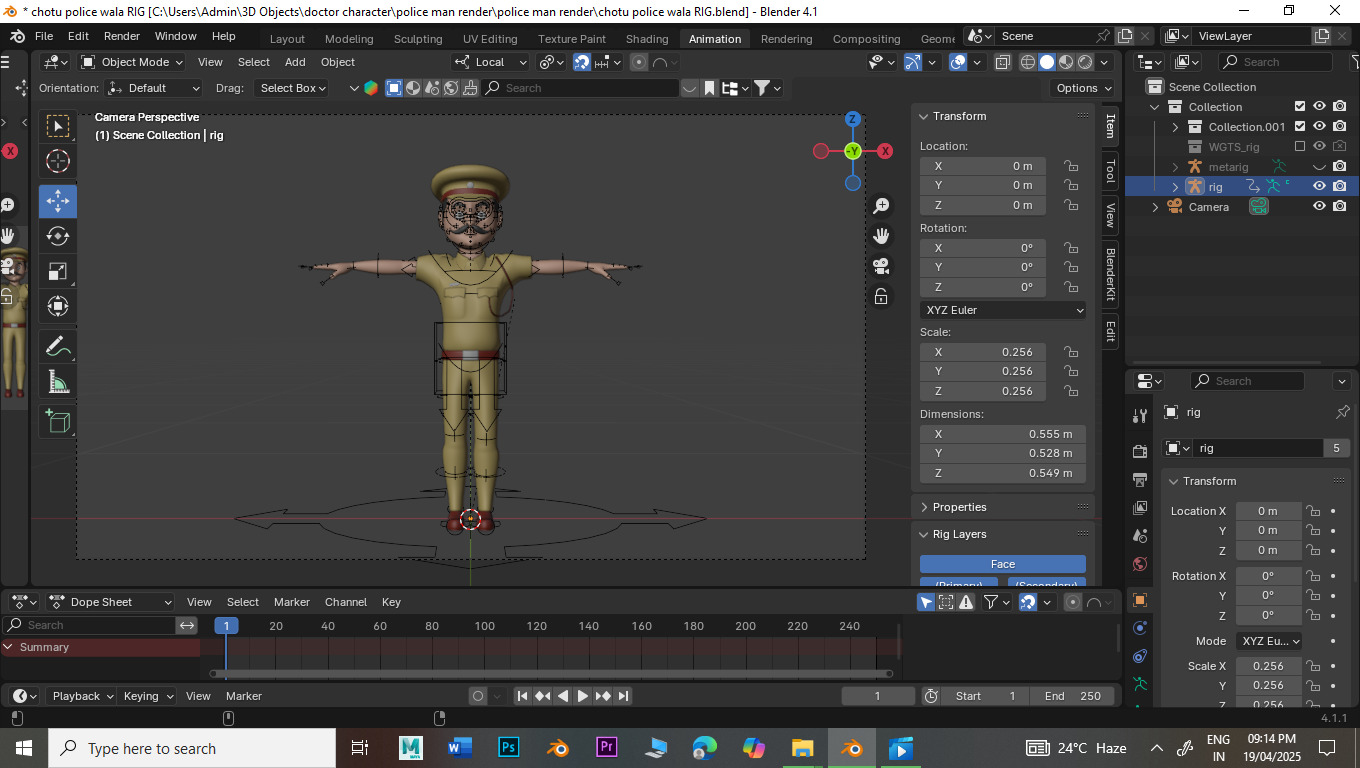
Task: Expand the Properties panel in sidebar
Action: (1003, 507)
